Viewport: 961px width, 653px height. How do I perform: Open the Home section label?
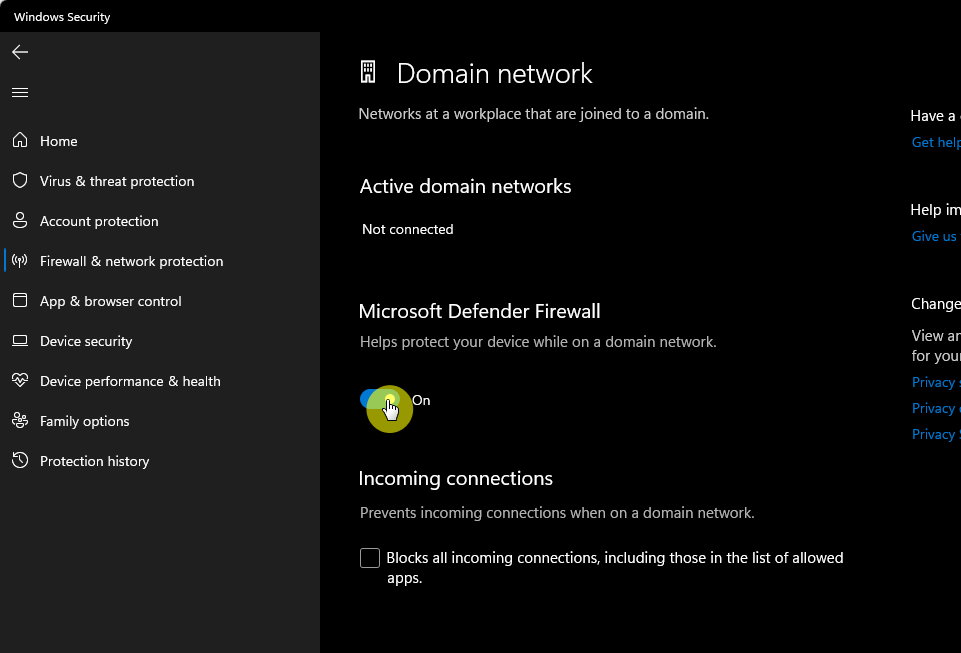click(59, 141)
